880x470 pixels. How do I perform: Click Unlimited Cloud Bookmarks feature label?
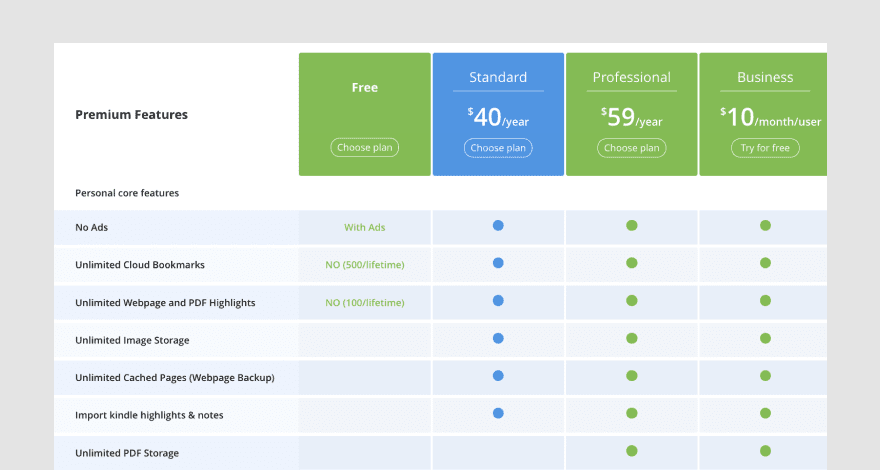[140, 265]
